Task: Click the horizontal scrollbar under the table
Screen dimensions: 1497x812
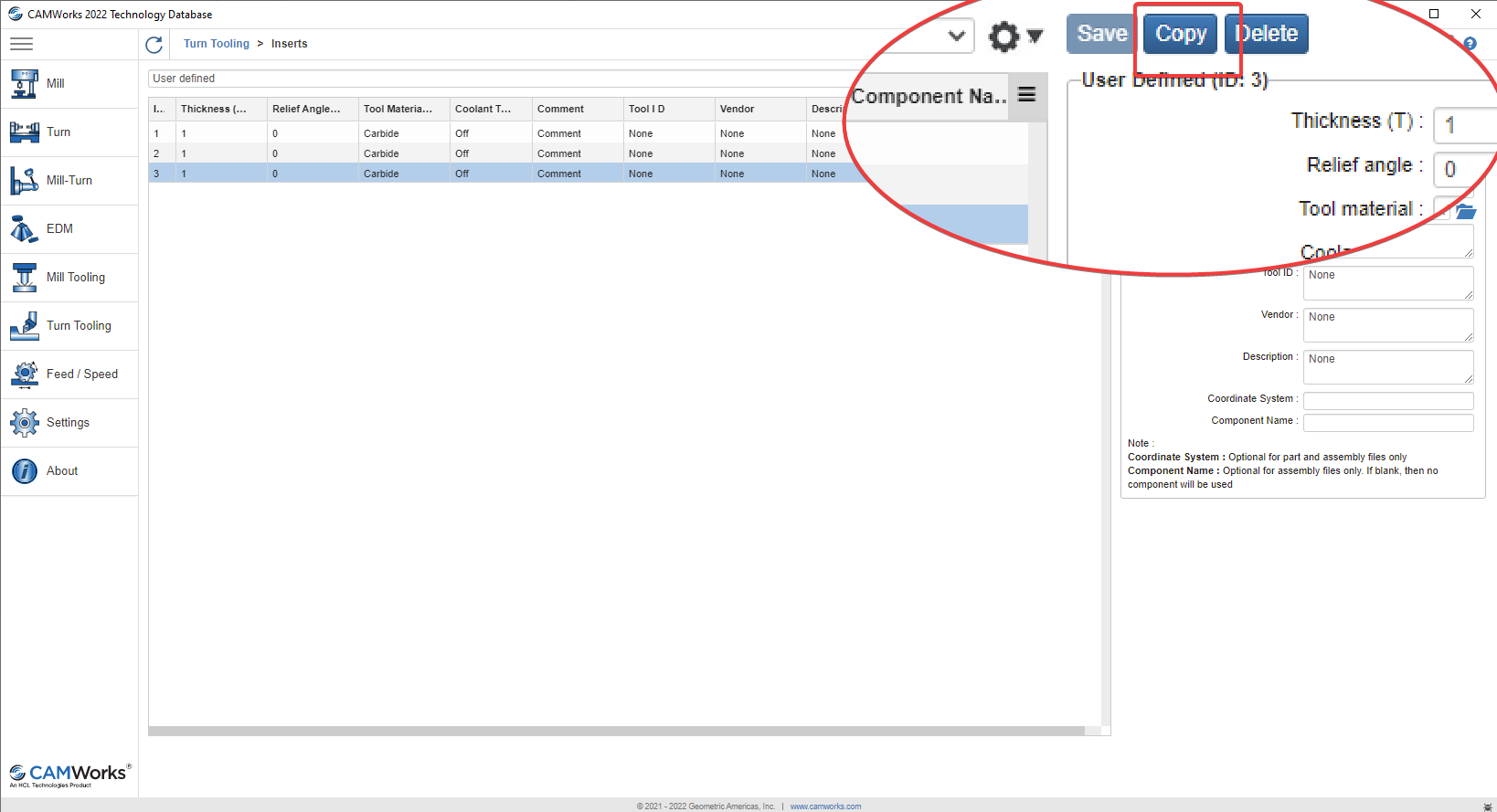Action: (617, 731)
